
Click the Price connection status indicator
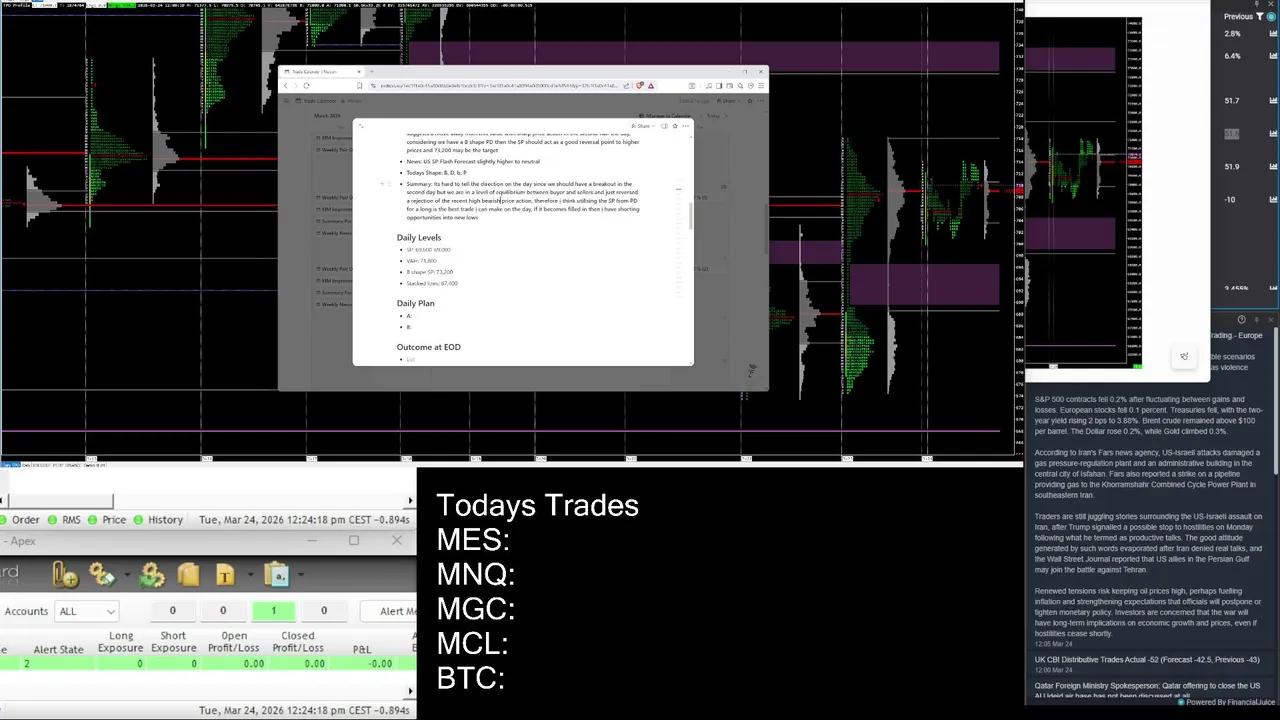coord(107,520)
